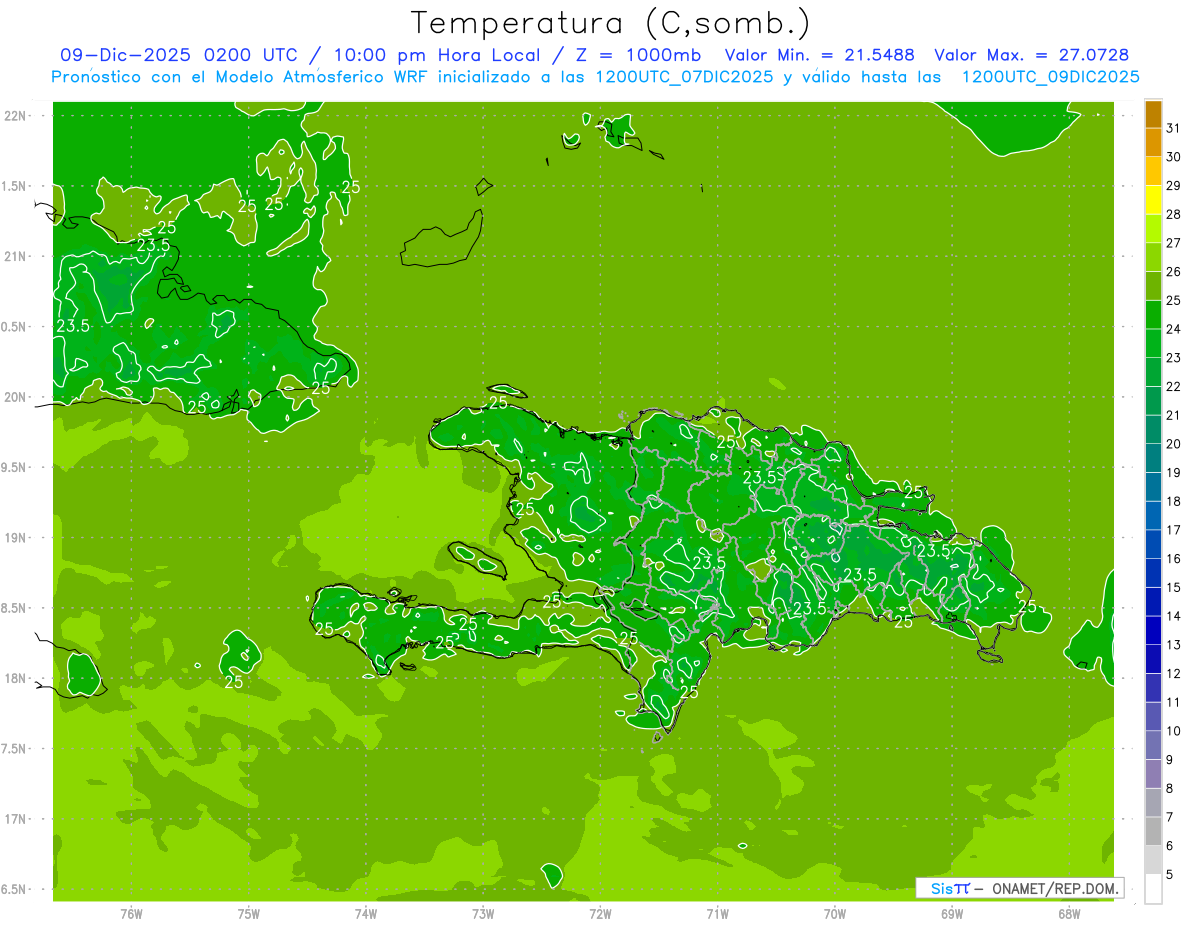The image size is (1200, 927).
Task: Click the 18N latitude axis label
Action: 17,678
